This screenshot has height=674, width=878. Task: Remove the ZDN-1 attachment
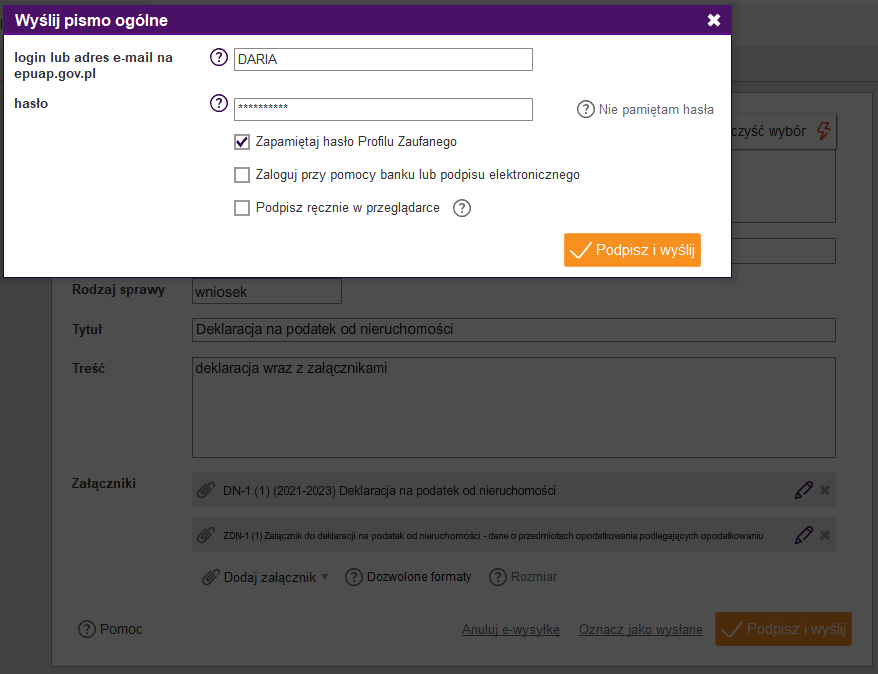825,535
